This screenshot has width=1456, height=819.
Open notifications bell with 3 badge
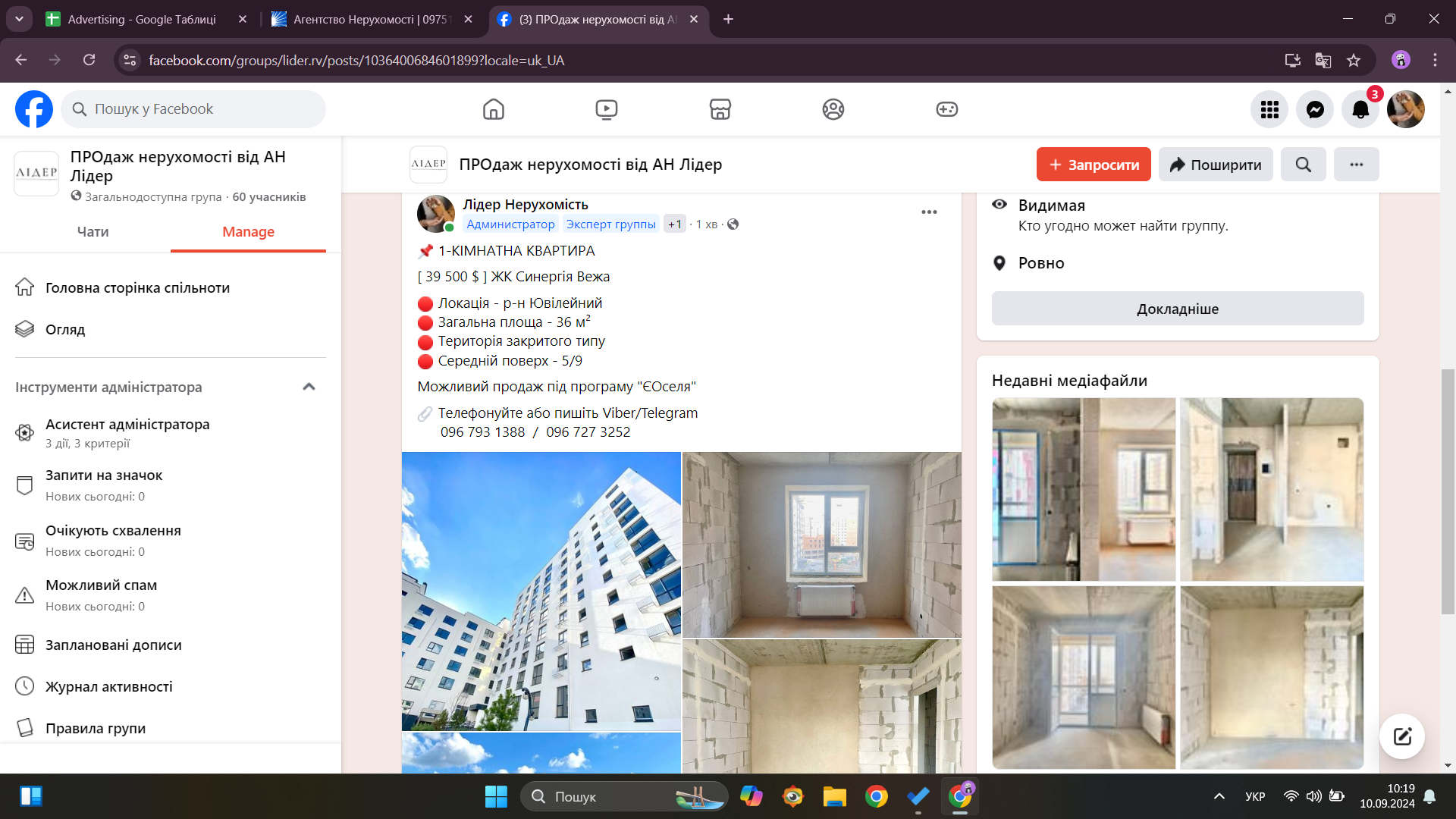(1360, 109)
